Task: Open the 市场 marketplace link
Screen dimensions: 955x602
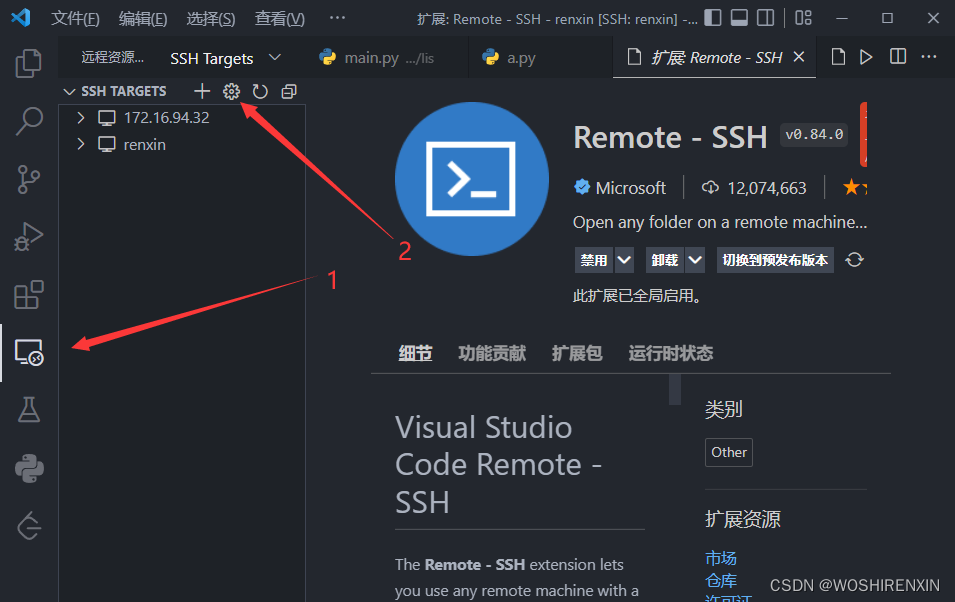Action: [x=721, y=558]
